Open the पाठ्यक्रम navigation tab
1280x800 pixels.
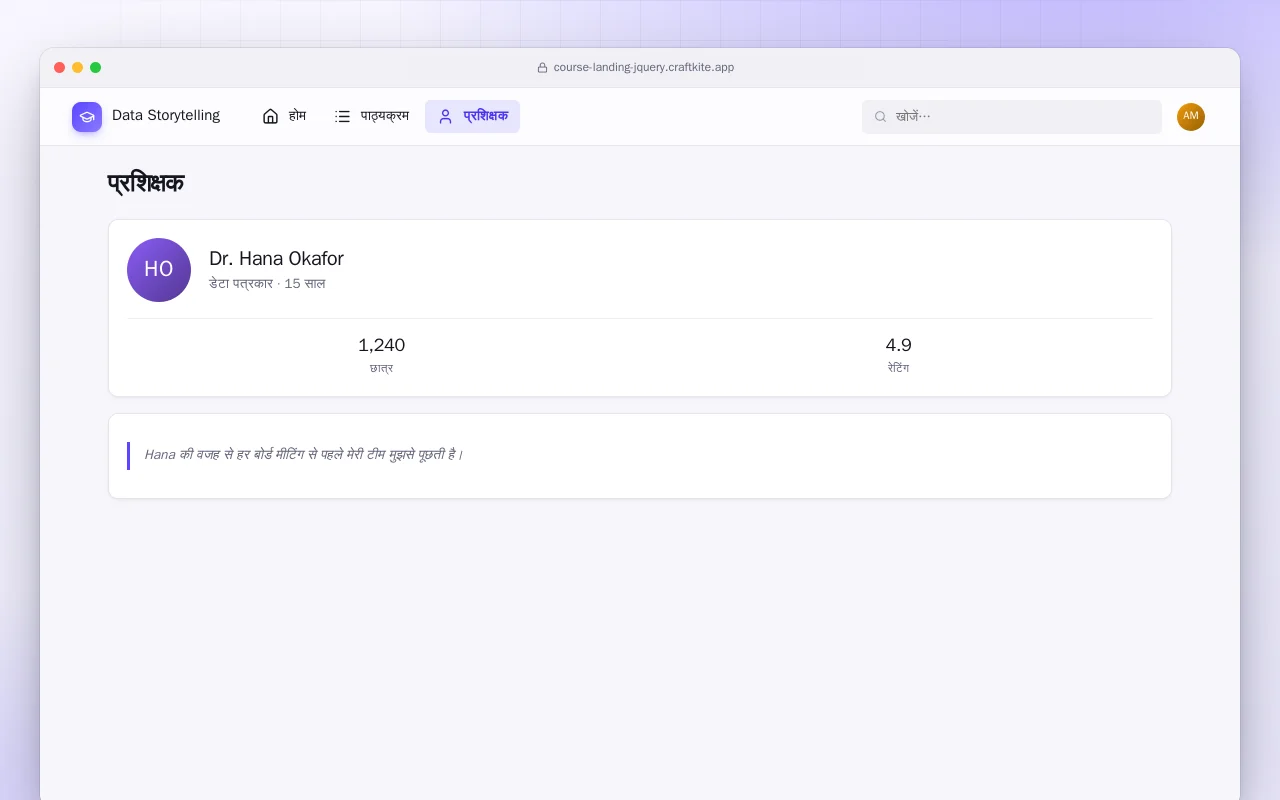click(372, 116)
